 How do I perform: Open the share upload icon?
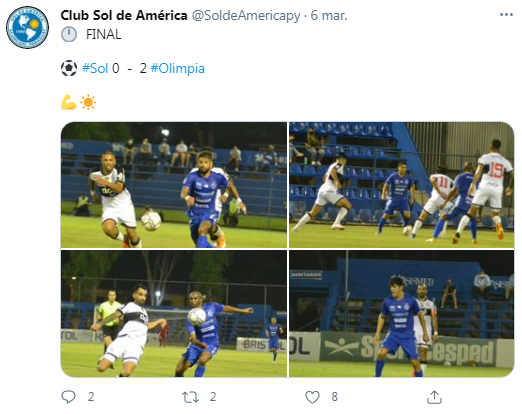(434, 397)
